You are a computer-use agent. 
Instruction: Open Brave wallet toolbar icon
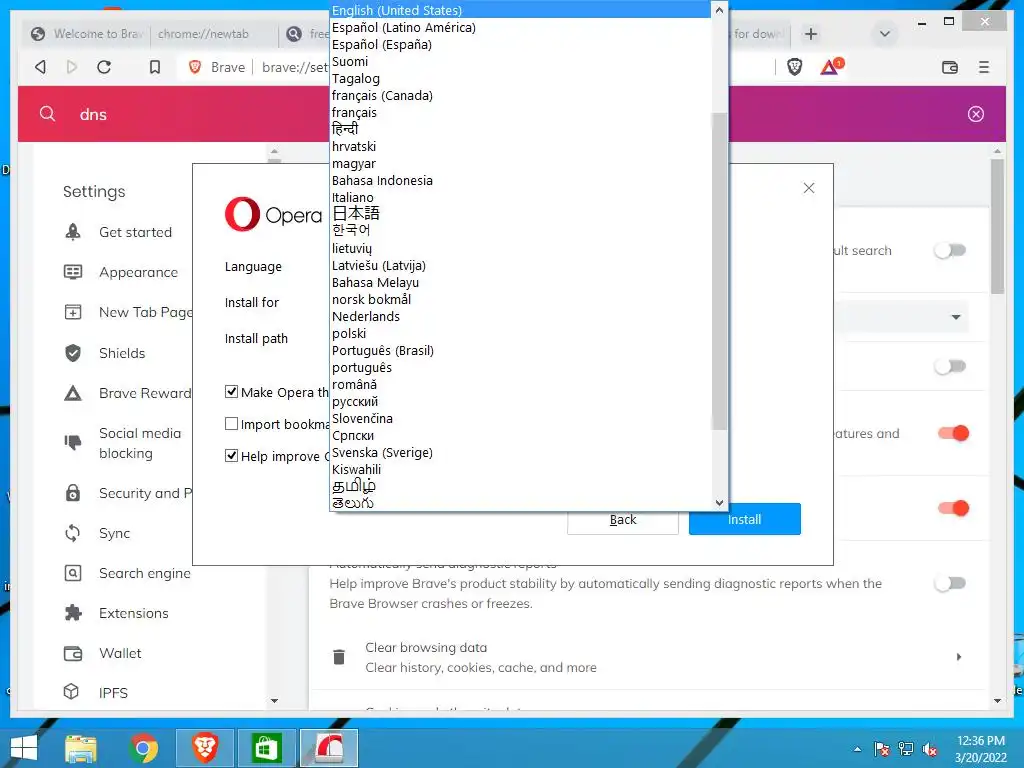tap(950, 67)
